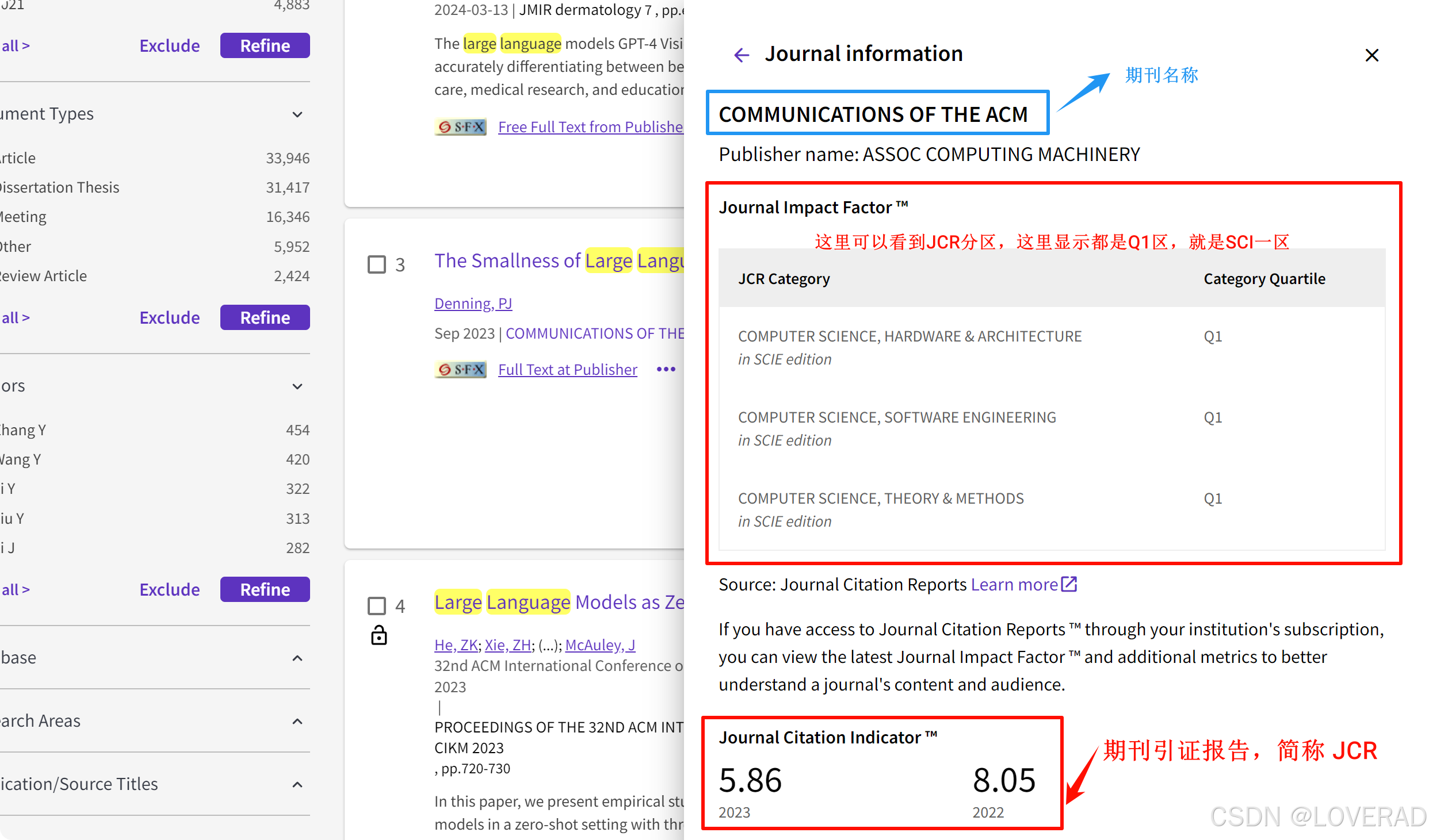Open the three-dots more options for result 3
This screenshot has width=1429, height=840.
(x=666, y=369)
